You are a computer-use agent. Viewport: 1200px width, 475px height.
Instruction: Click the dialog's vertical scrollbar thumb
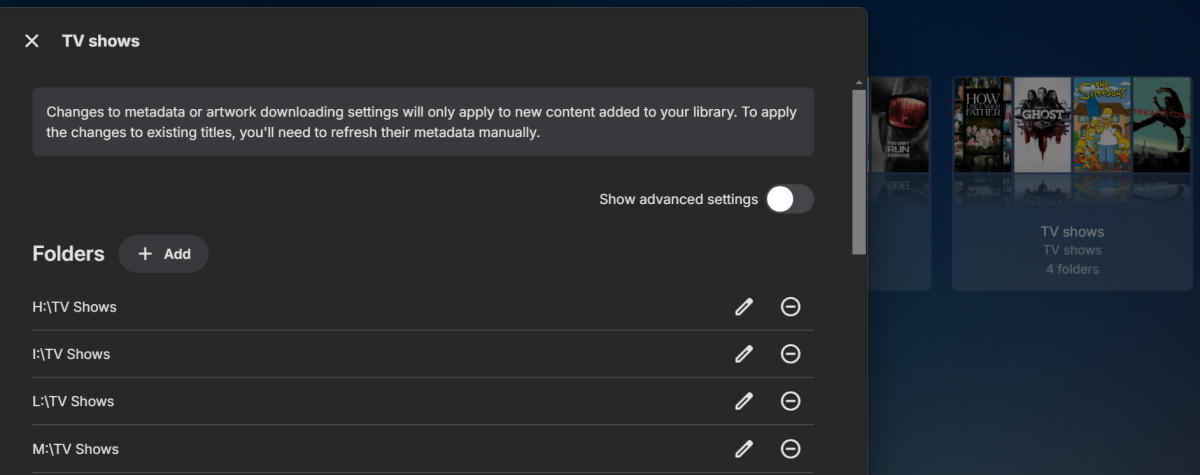(859, 171)
